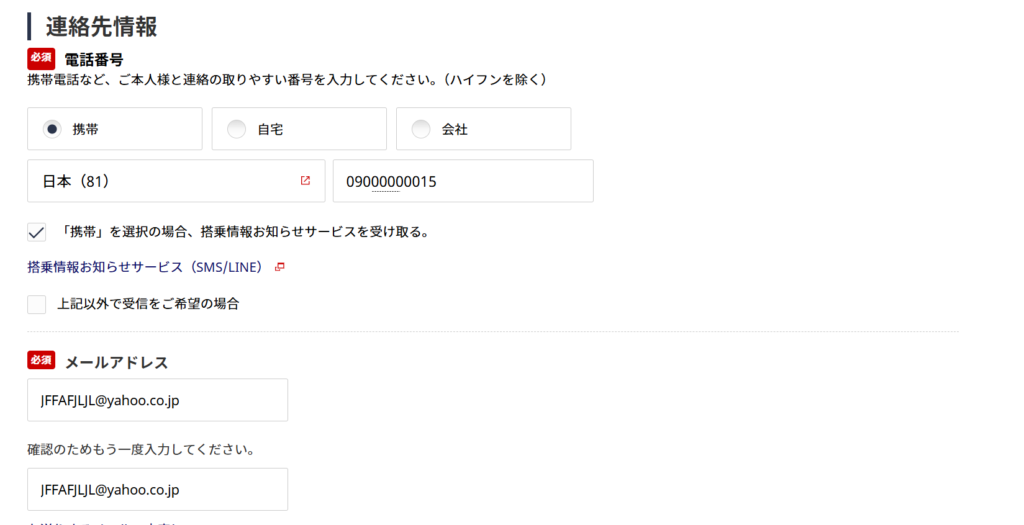Click the 必須 badge beside メールアドレス
Screen dimensions: 1024x525
click(41, 361)
